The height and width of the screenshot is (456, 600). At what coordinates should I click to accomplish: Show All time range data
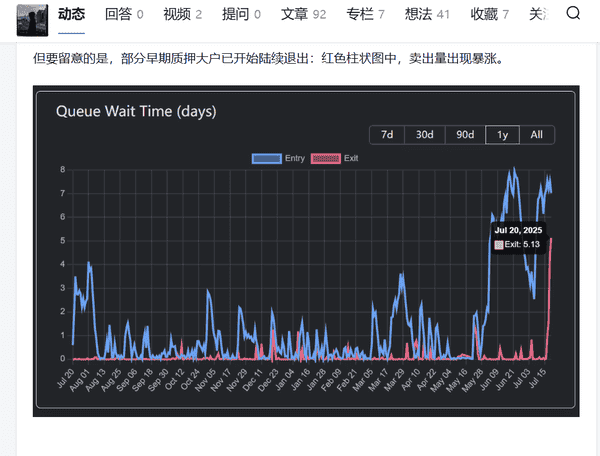[x=537, y=135]
